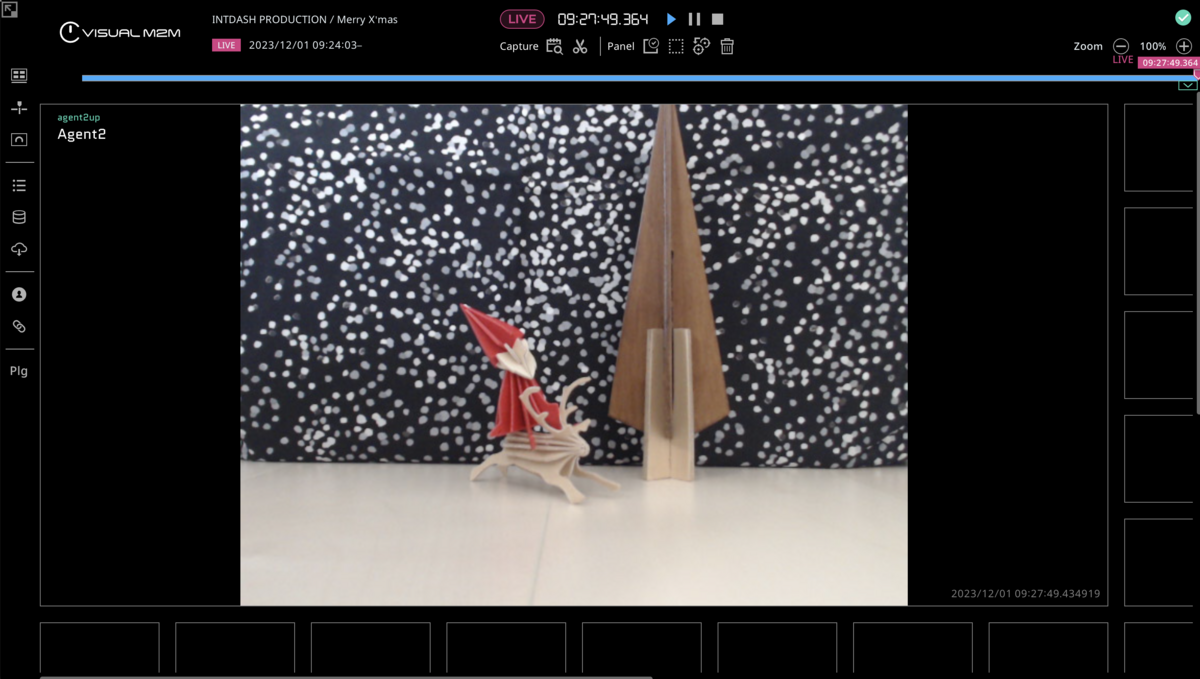Open the node connection icon in the sidebar
This screenshot has height=679, width=1200.
pyautogui.click(x=19, y=107)
